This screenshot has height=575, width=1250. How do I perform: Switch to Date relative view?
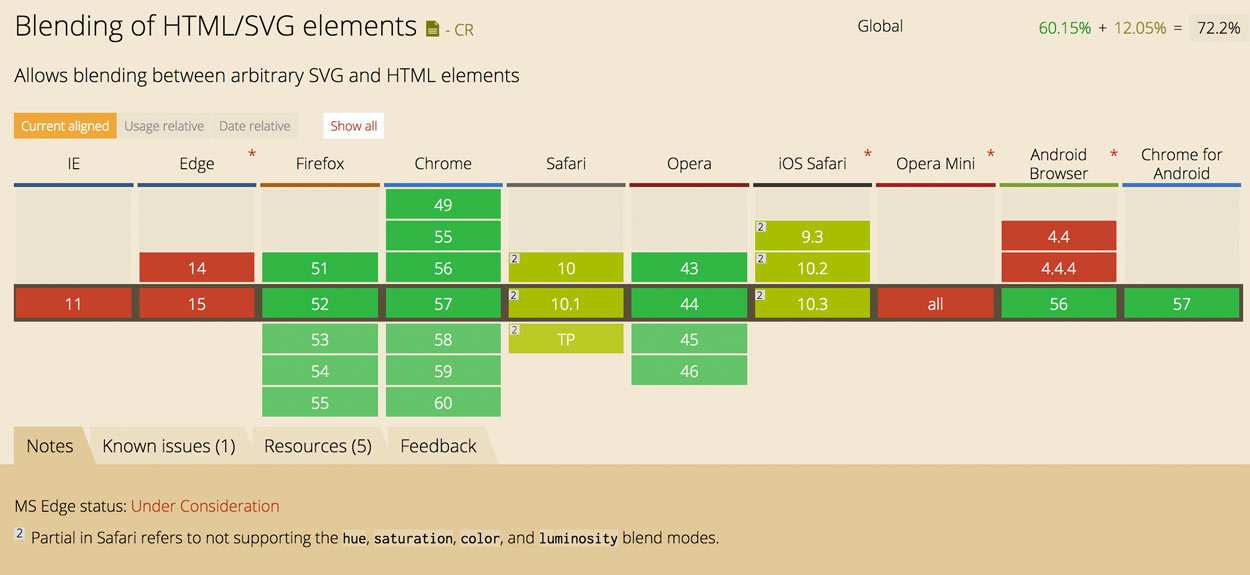(x=254, y=126)
